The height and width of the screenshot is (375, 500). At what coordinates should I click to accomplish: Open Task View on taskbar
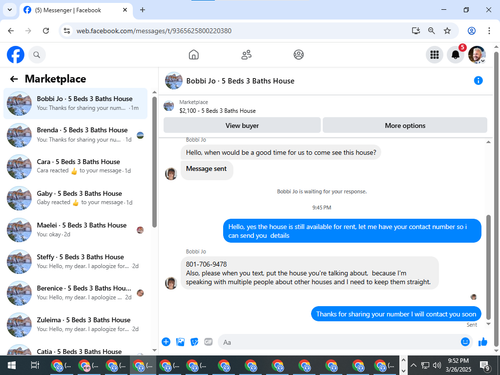coord(35,366)
